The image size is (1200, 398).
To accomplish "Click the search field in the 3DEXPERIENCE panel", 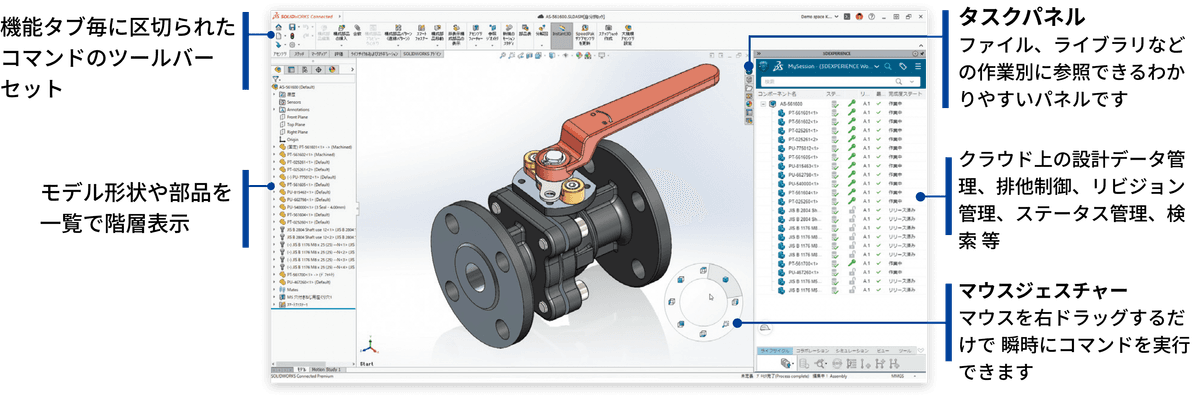I will coord(840,82).
